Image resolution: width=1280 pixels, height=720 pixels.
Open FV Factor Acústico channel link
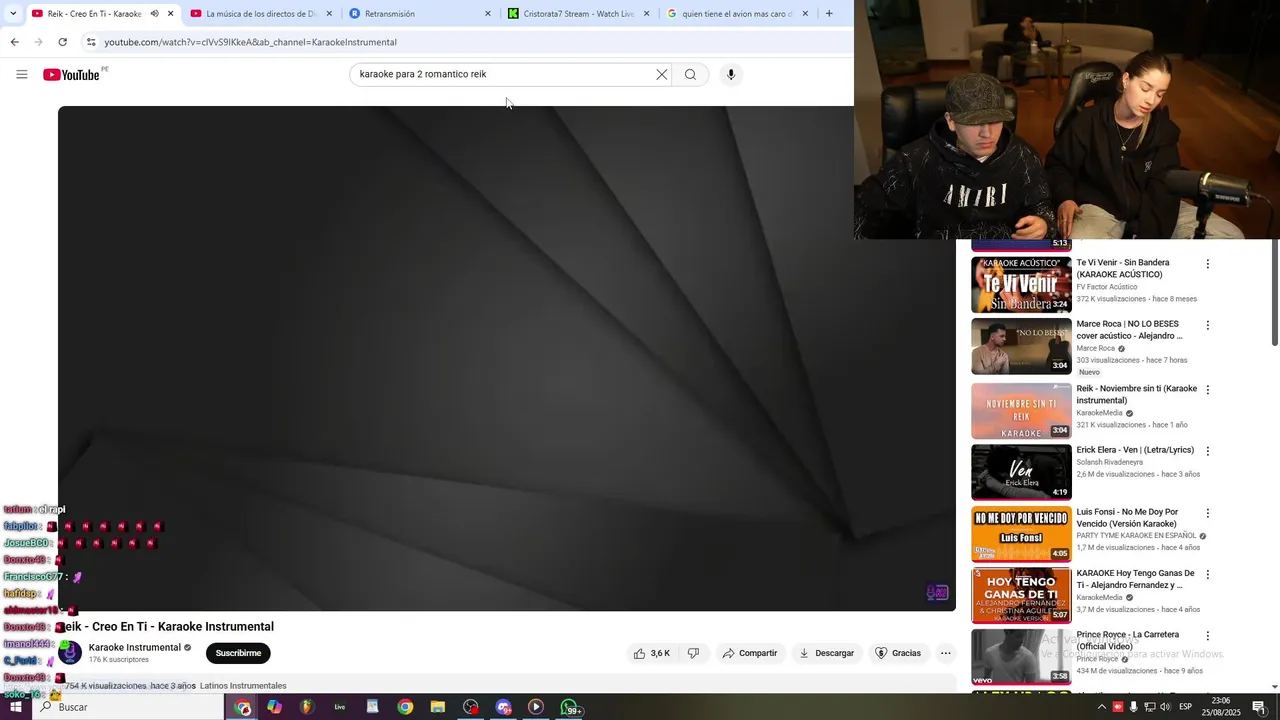coord(1106,287)
